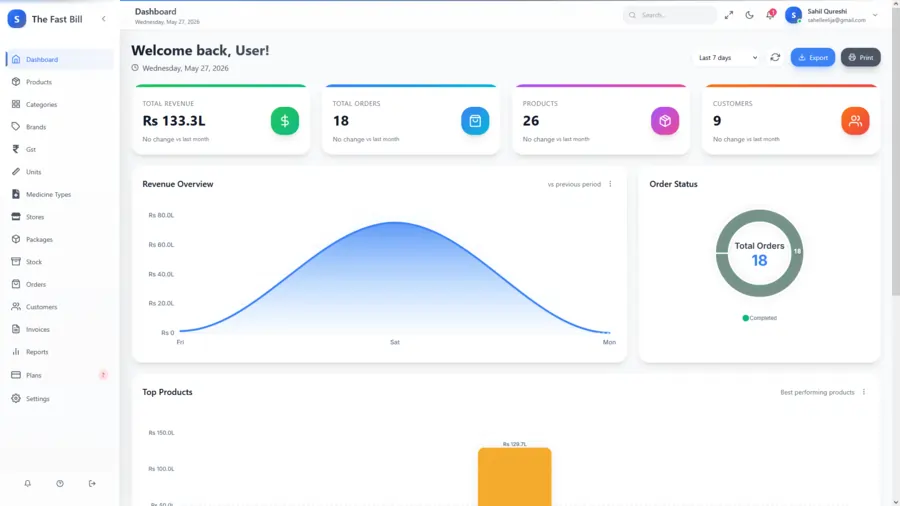The height and width of the screenshot is (506, 900).
Task: Click the Packages box icon
Action: click(15, 239)
